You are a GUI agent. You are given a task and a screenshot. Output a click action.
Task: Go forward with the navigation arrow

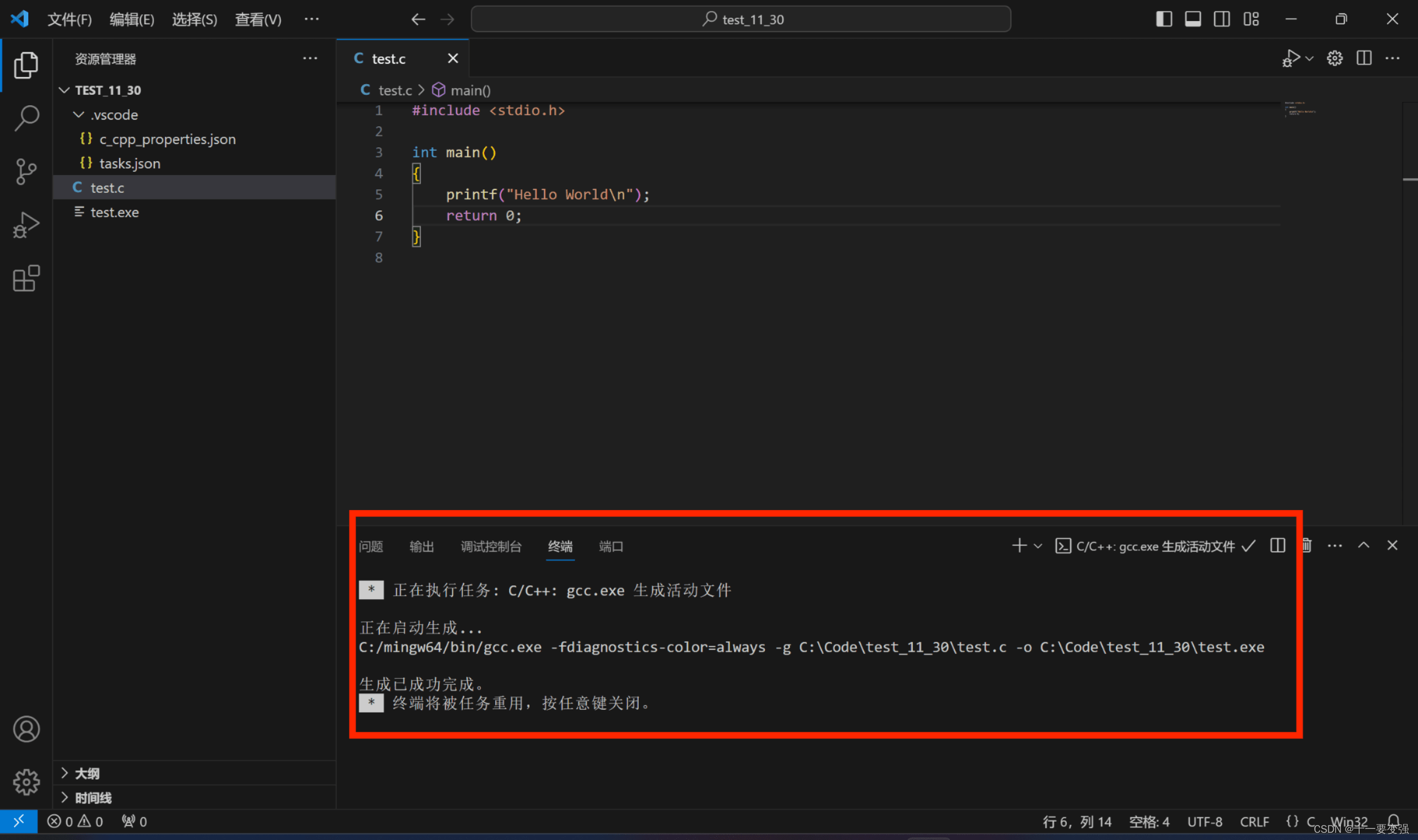[448, 19]
